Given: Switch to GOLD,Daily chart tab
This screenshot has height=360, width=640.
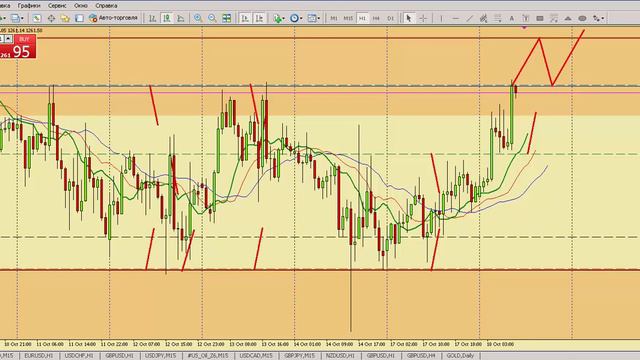Looking at the screenshot, I should pyautogui.click(x=460, y=356).
